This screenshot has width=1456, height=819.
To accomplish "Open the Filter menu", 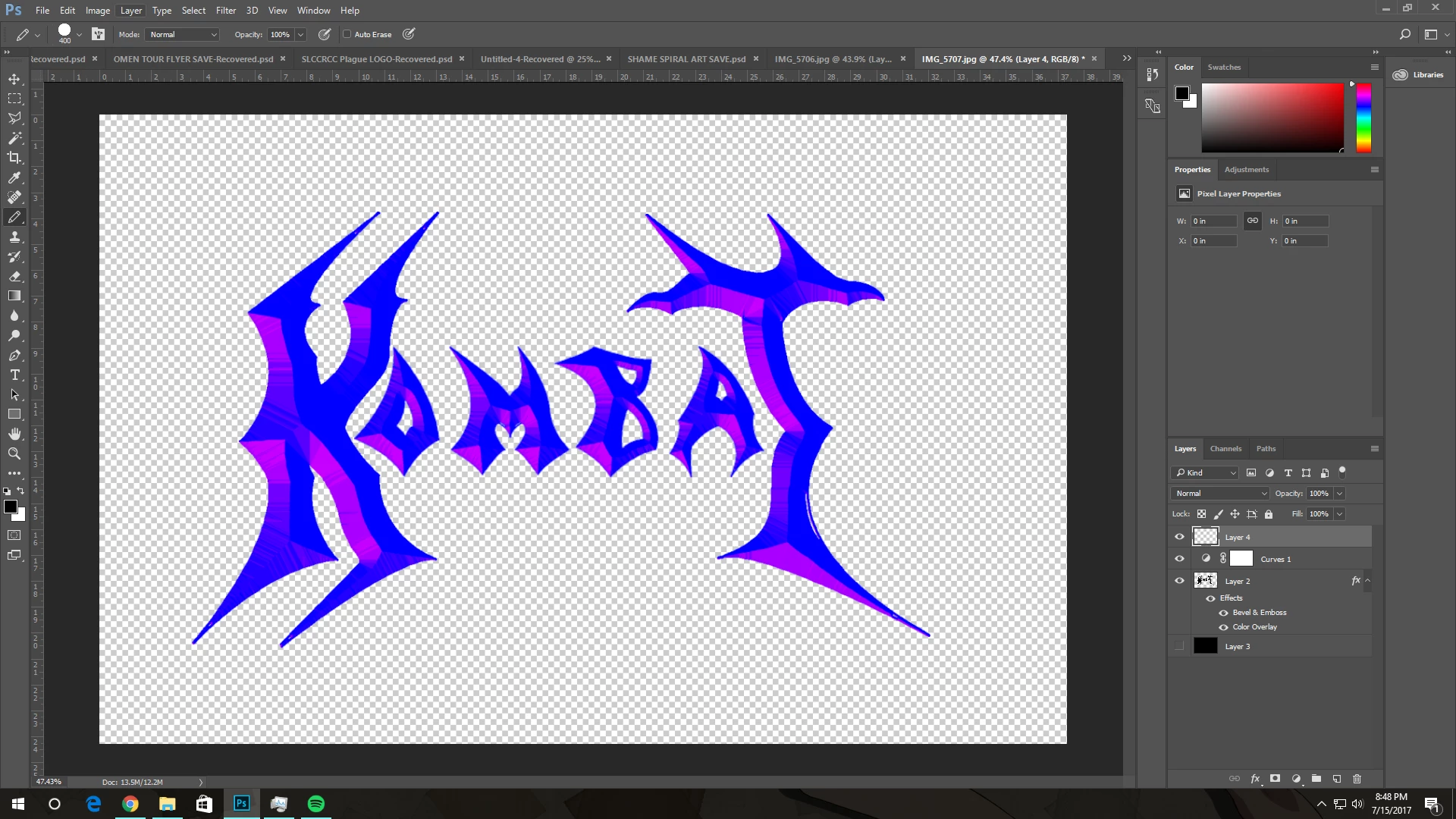I will 225,11.
